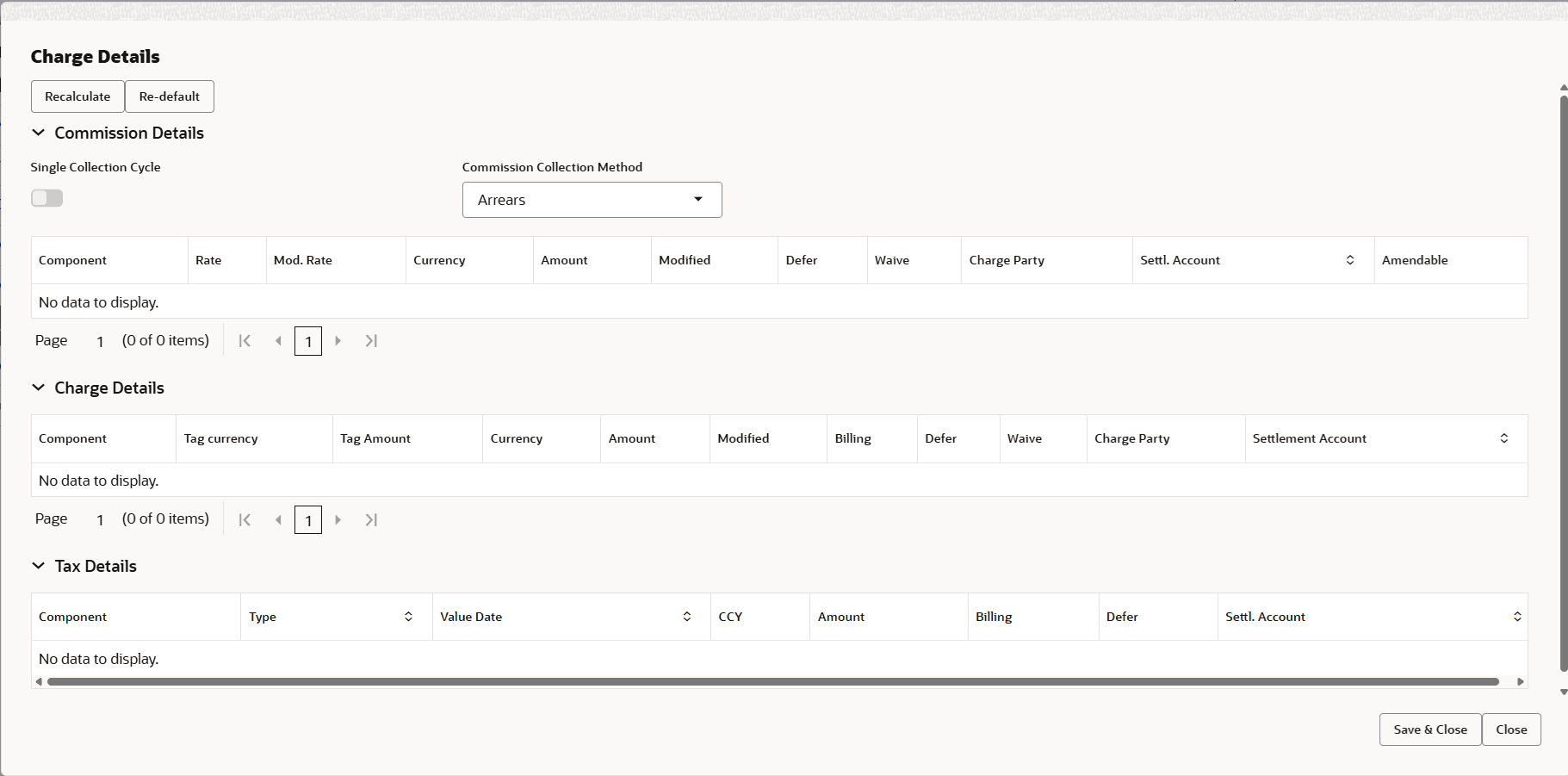This screenshot has width=1568, height=776.
Task: Click first page icon under Commission Details
Action: click(x=245, y=340)
